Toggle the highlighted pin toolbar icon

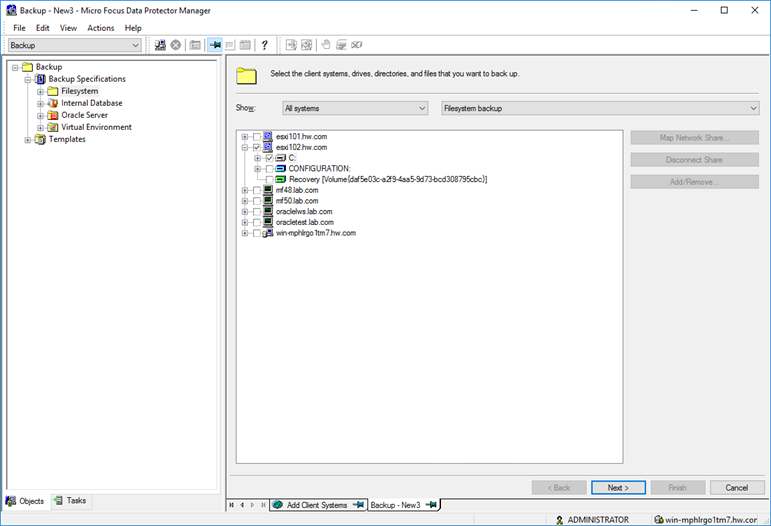pos(214,45)
